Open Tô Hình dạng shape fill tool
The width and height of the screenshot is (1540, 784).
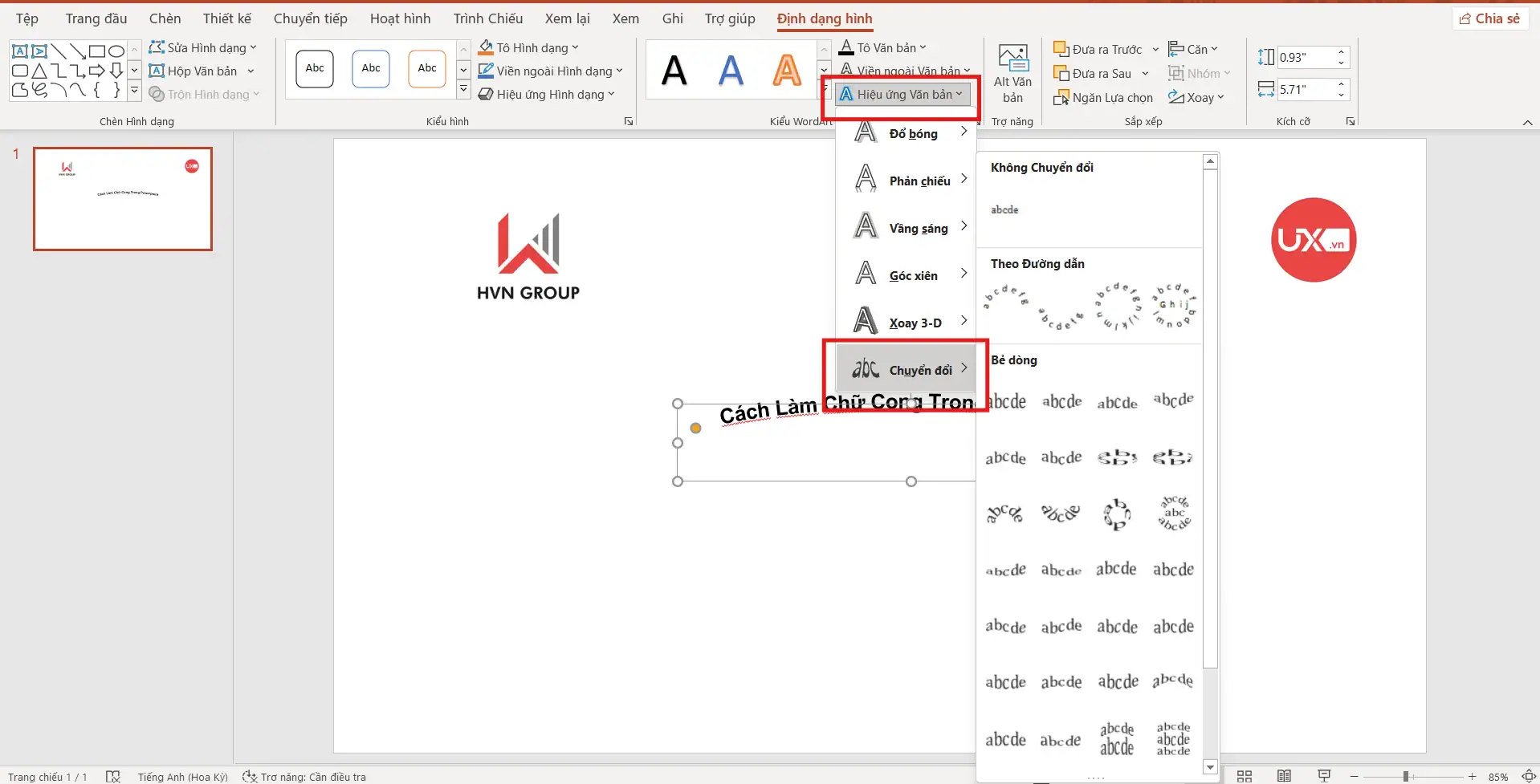click(527, 47)
